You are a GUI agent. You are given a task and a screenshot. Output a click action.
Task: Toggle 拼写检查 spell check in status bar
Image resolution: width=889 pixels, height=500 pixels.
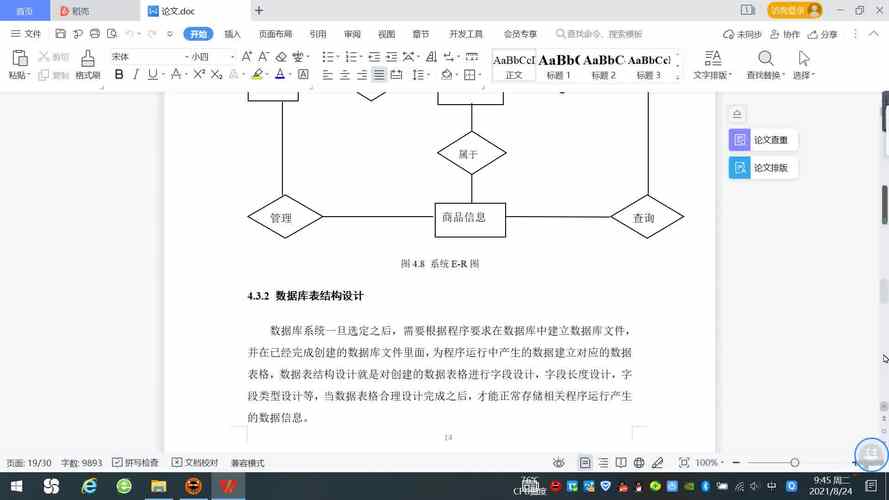(136, 463)
